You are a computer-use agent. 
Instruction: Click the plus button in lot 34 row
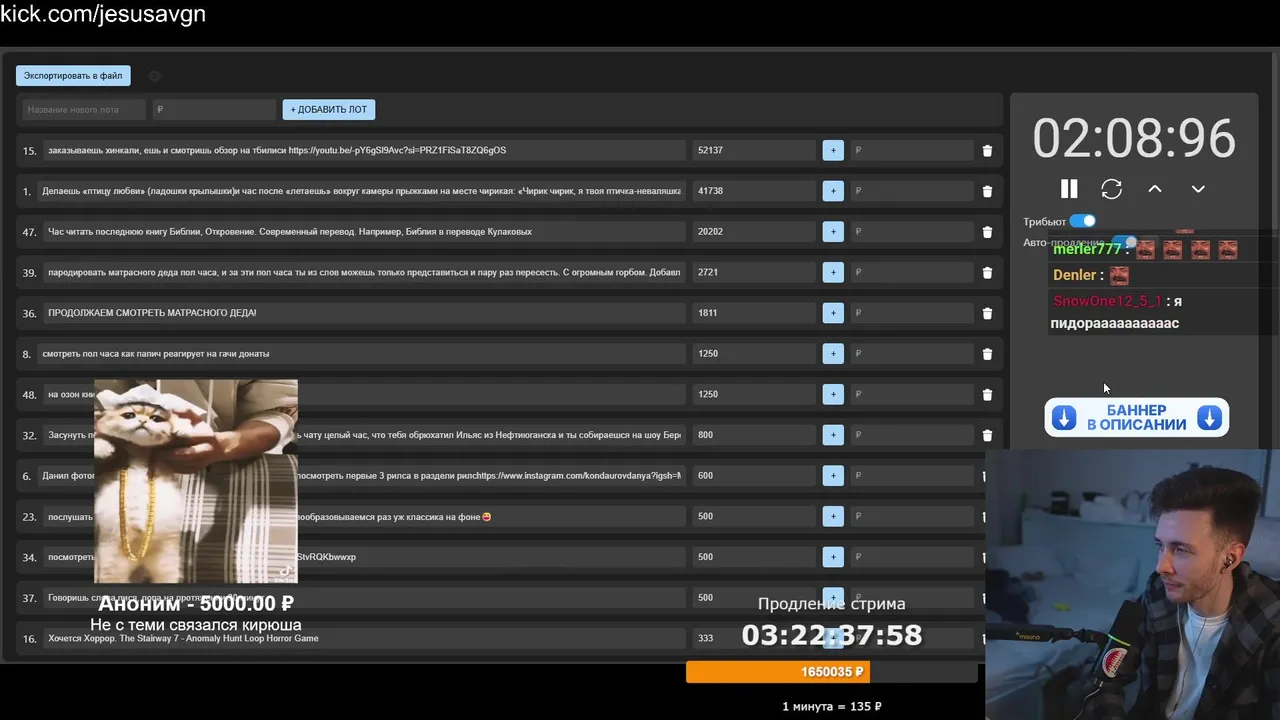tap(833, 557)
